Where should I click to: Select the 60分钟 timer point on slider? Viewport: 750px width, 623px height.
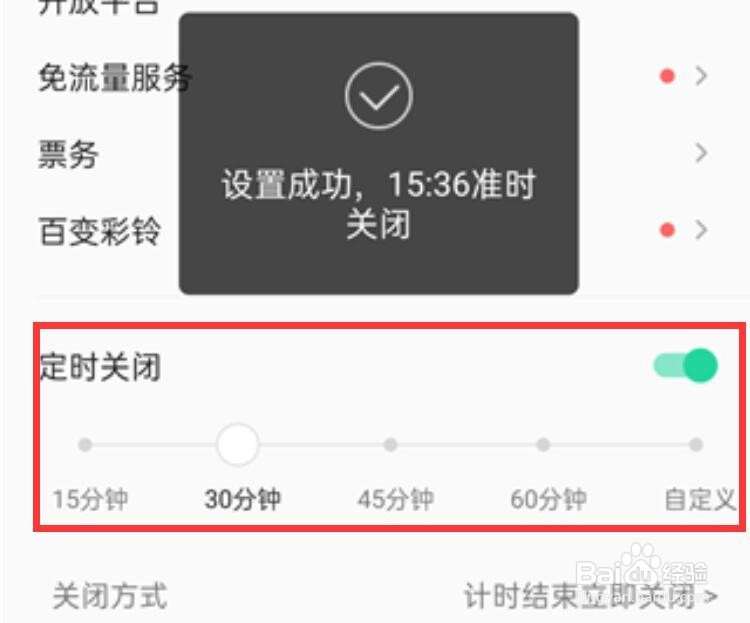point(543,445)
